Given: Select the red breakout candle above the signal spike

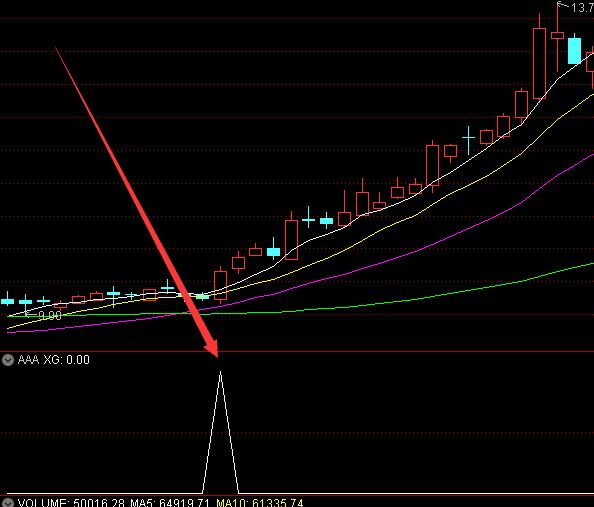Looking at the screenshot, I should point(220,285).
